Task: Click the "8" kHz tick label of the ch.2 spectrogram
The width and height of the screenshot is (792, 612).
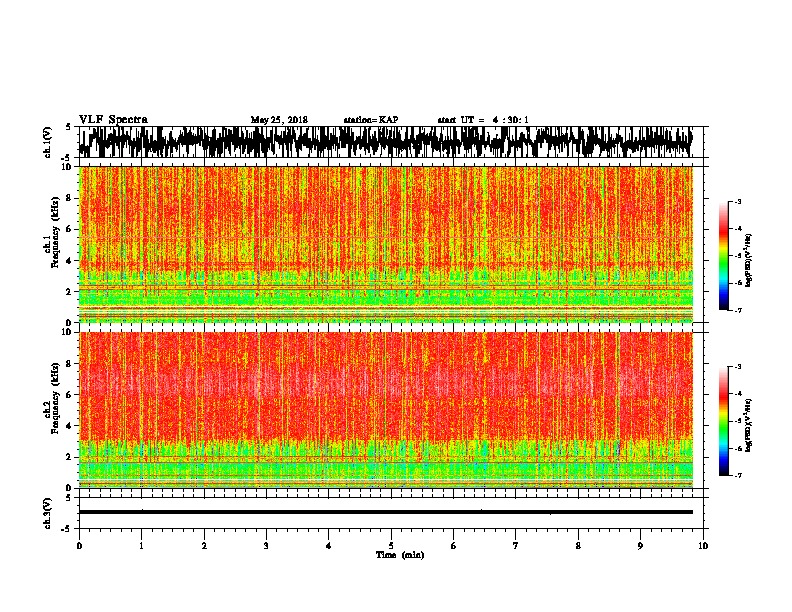Action: [69, 363]
